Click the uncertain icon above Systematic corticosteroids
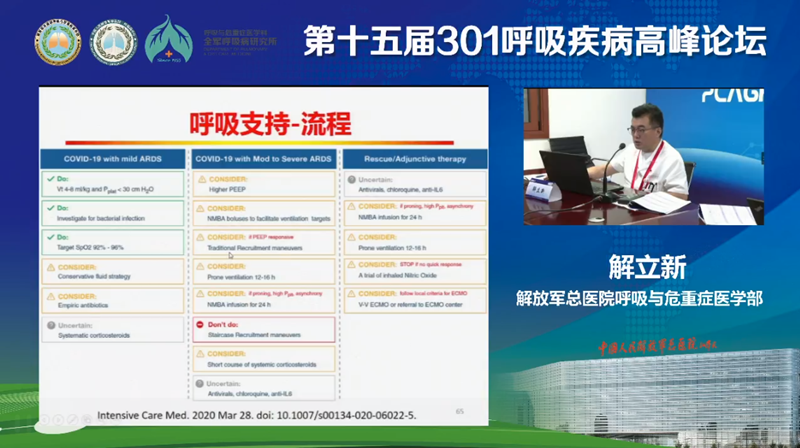 (x=51, y=326)
